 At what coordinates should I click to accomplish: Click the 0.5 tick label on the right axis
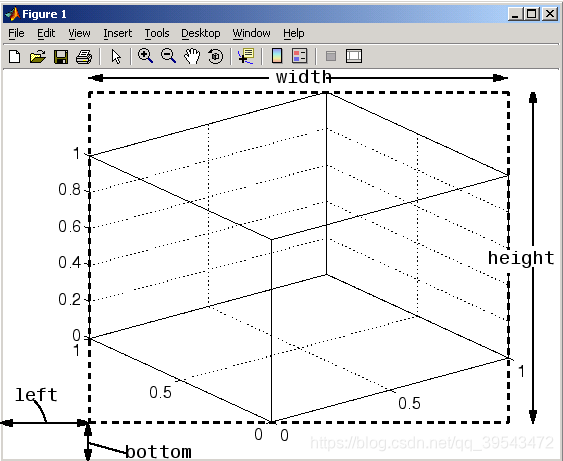[x=409, y=404]
